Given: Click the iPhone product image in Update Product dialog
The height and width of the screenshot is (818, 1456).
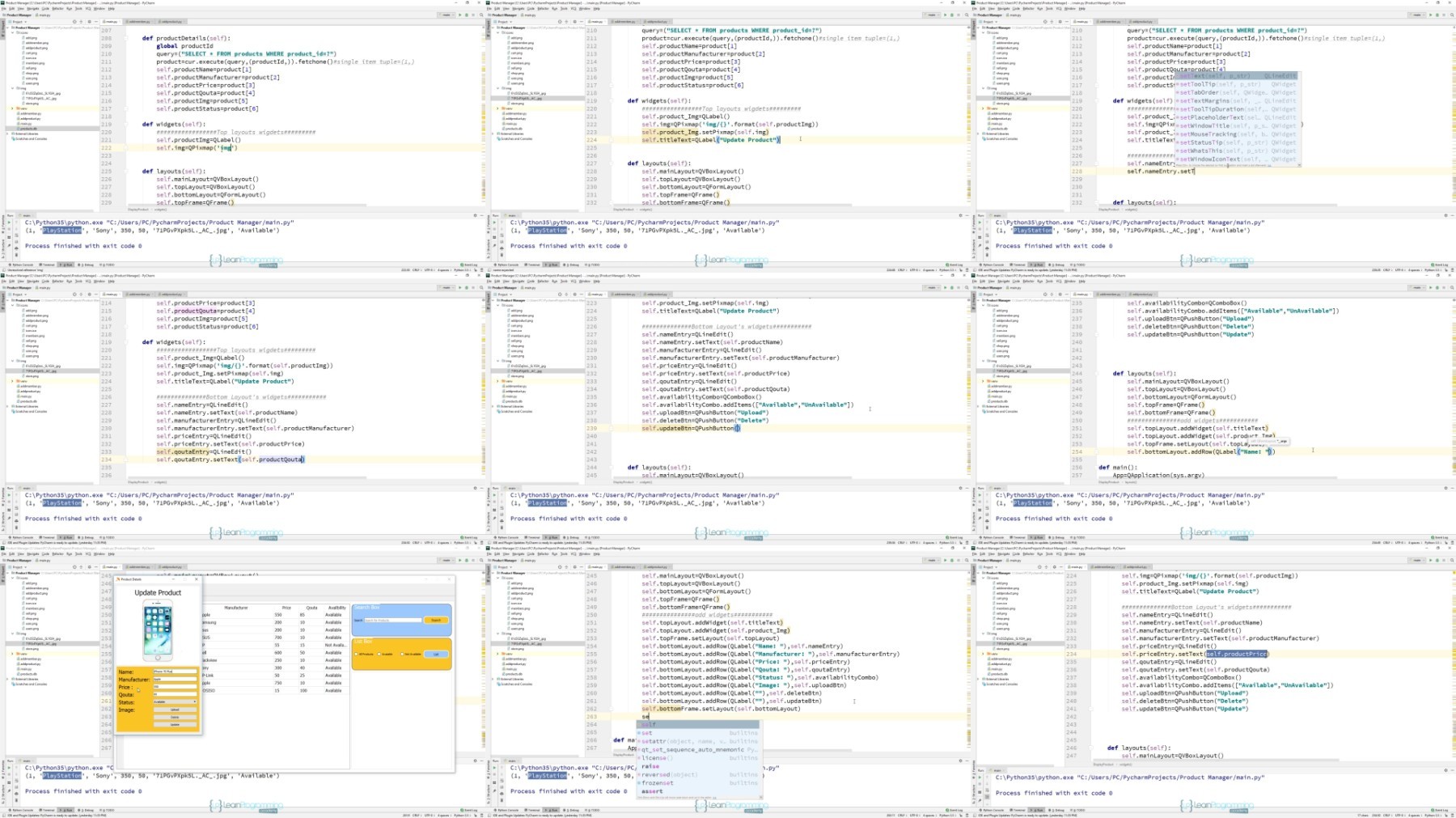Looking at the screenshot, I should [158, 630].
